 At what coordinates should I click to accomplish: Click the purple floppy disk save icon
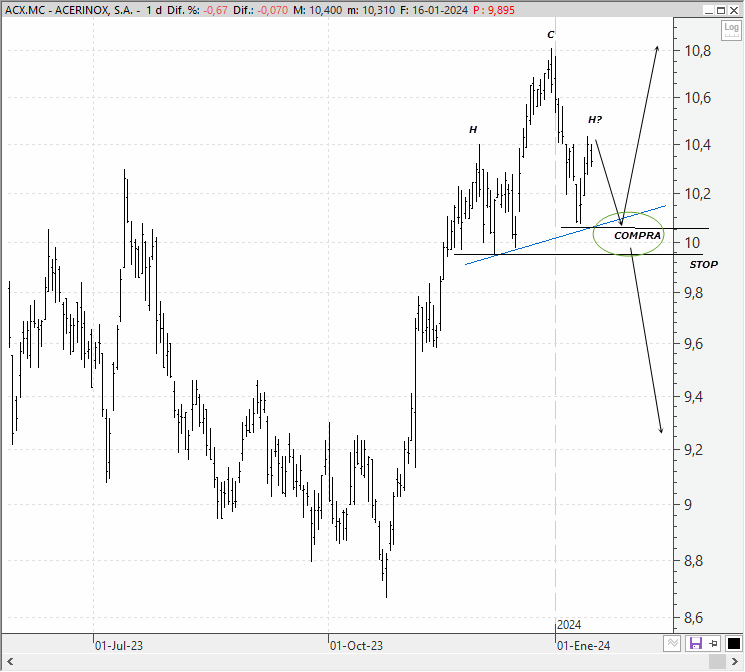(696, 644)
